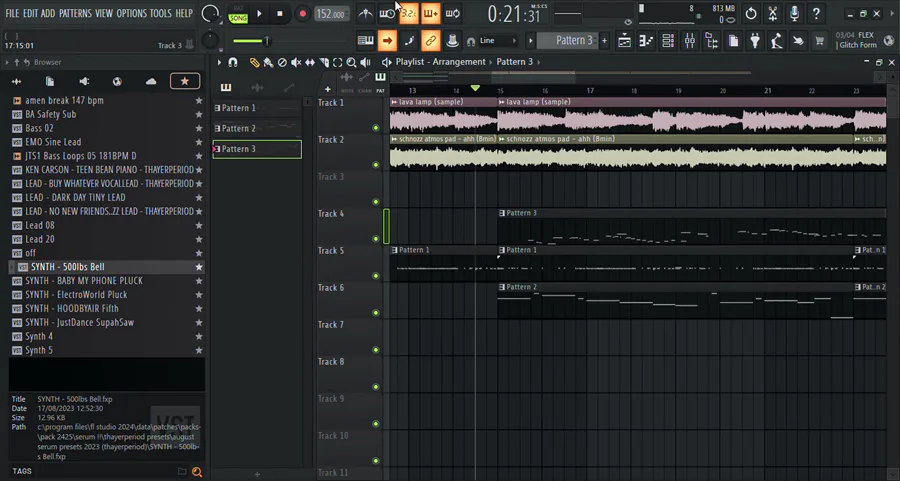Click the one-click recording microphone icon
This screenshot has height=481, width=900.
[794, 13]
